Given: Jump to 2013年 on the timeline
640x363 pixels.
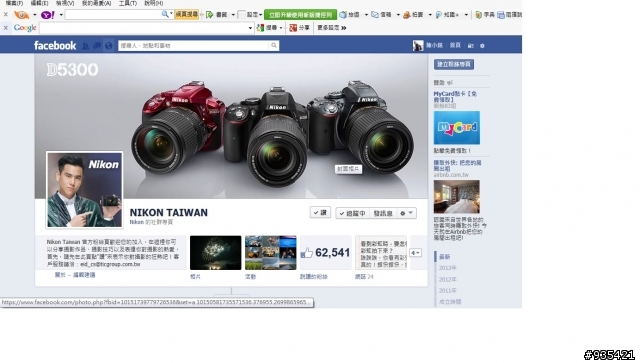Looking at the screenshot, I should pos(448,268).
